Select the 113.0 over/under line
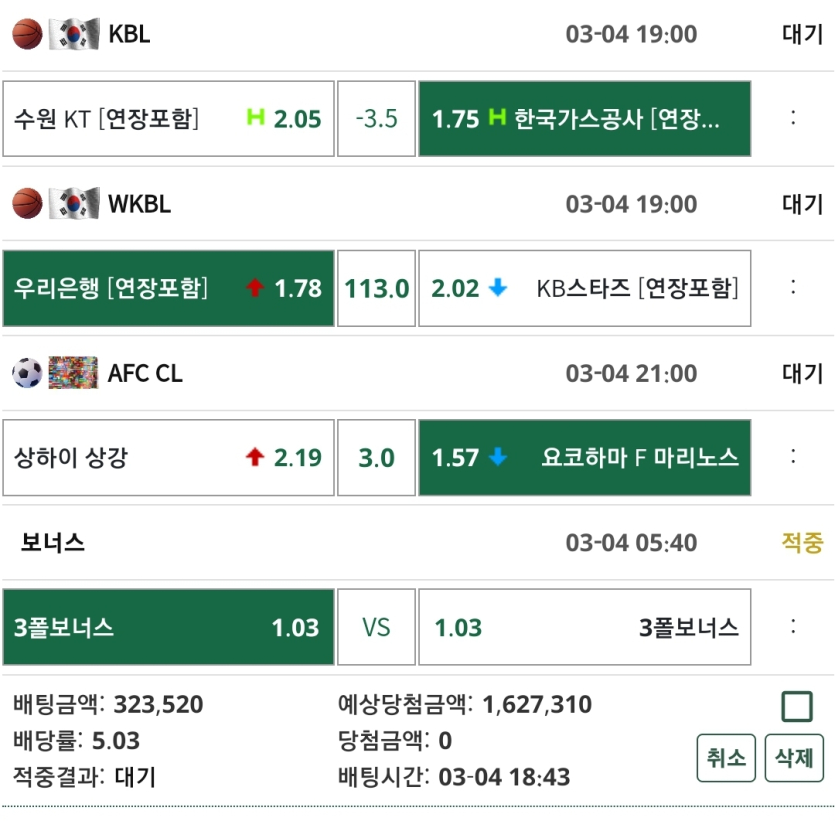The width and height of the screenshot is (835, 821). [x=375, y=288]
